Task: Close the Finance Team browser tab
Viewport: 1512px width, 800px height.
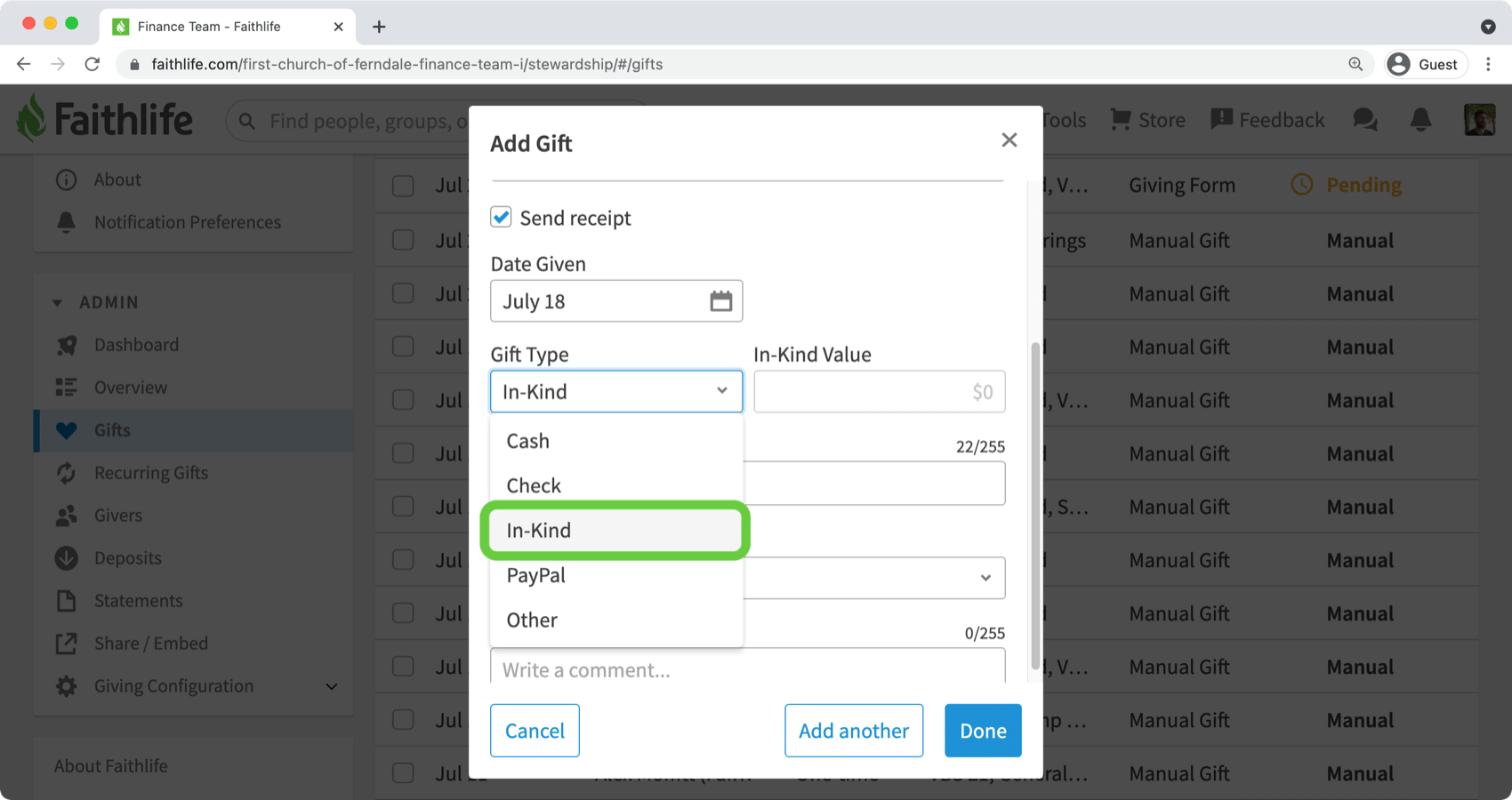Action: point(338,27)
